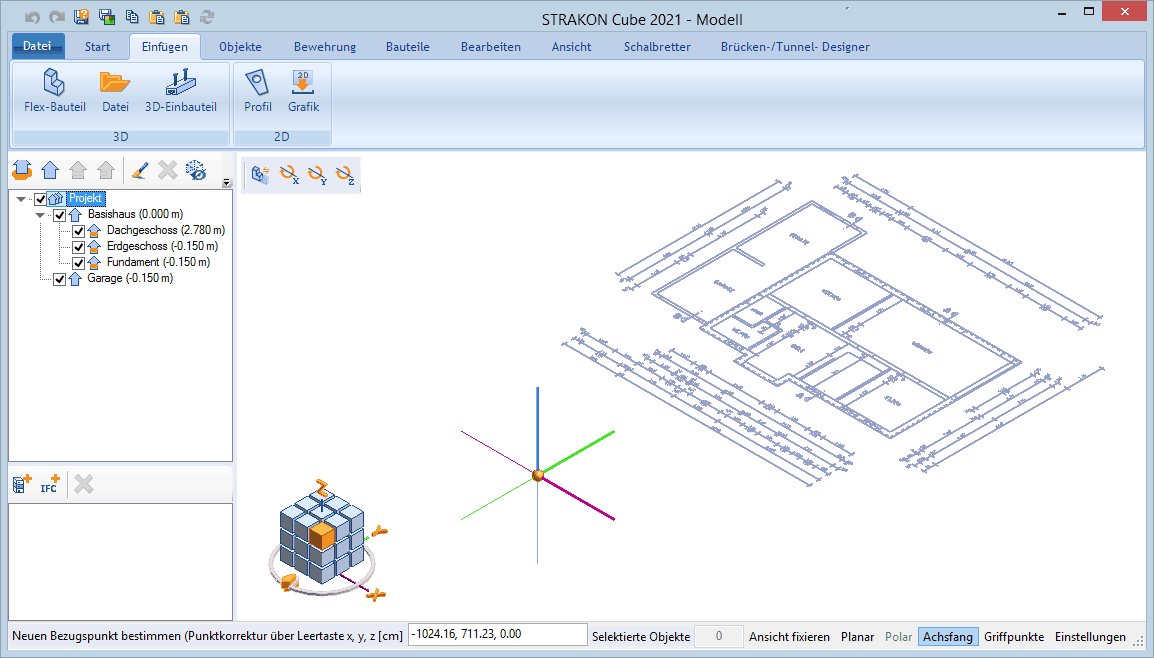Switch to the Bauteile tab

pyautogui.click(x=408, y=46)
